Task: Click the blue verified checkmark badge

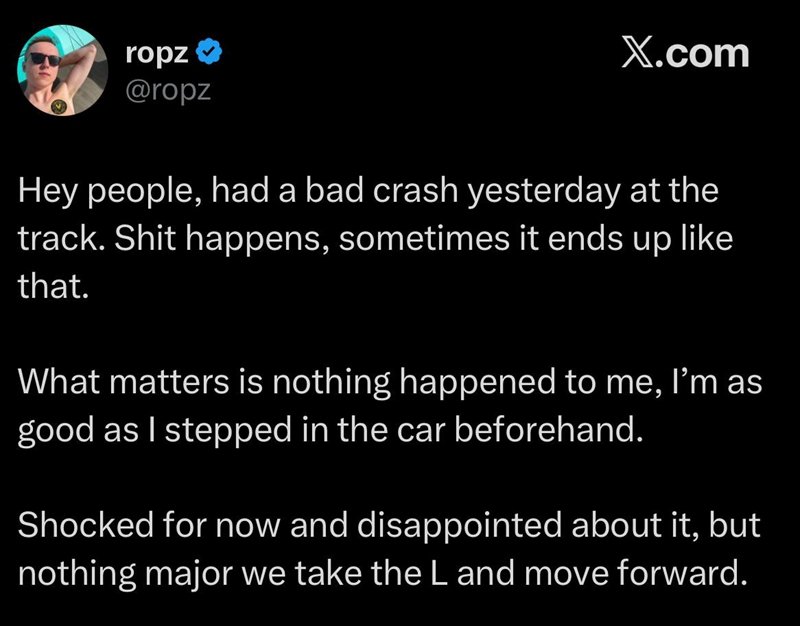Action: click(x=208, y=52)
